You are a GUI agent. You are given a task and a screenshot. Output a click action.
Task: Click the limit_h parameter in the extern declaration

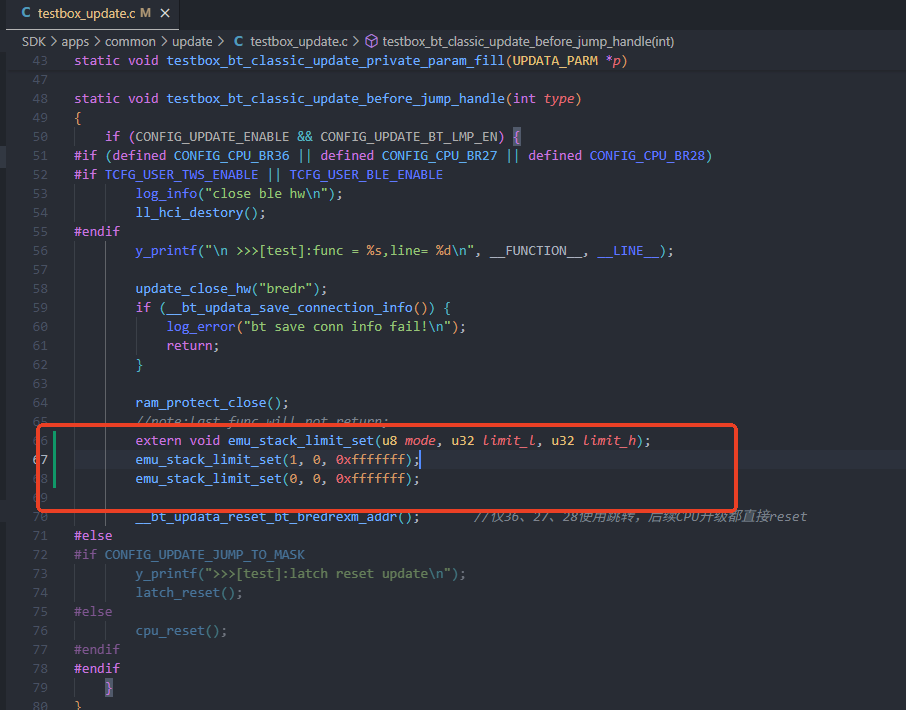(609, 441)
